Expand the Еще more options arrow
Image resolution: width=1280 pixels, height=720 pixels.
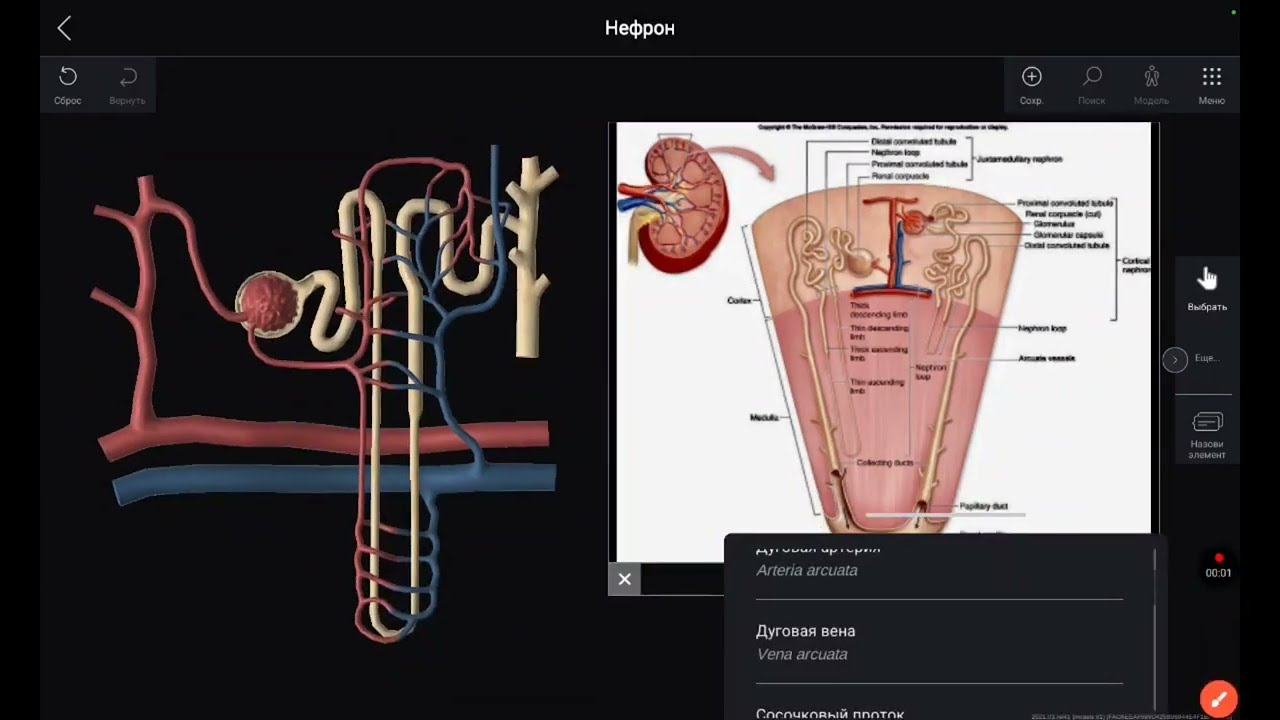(1175, 359)
